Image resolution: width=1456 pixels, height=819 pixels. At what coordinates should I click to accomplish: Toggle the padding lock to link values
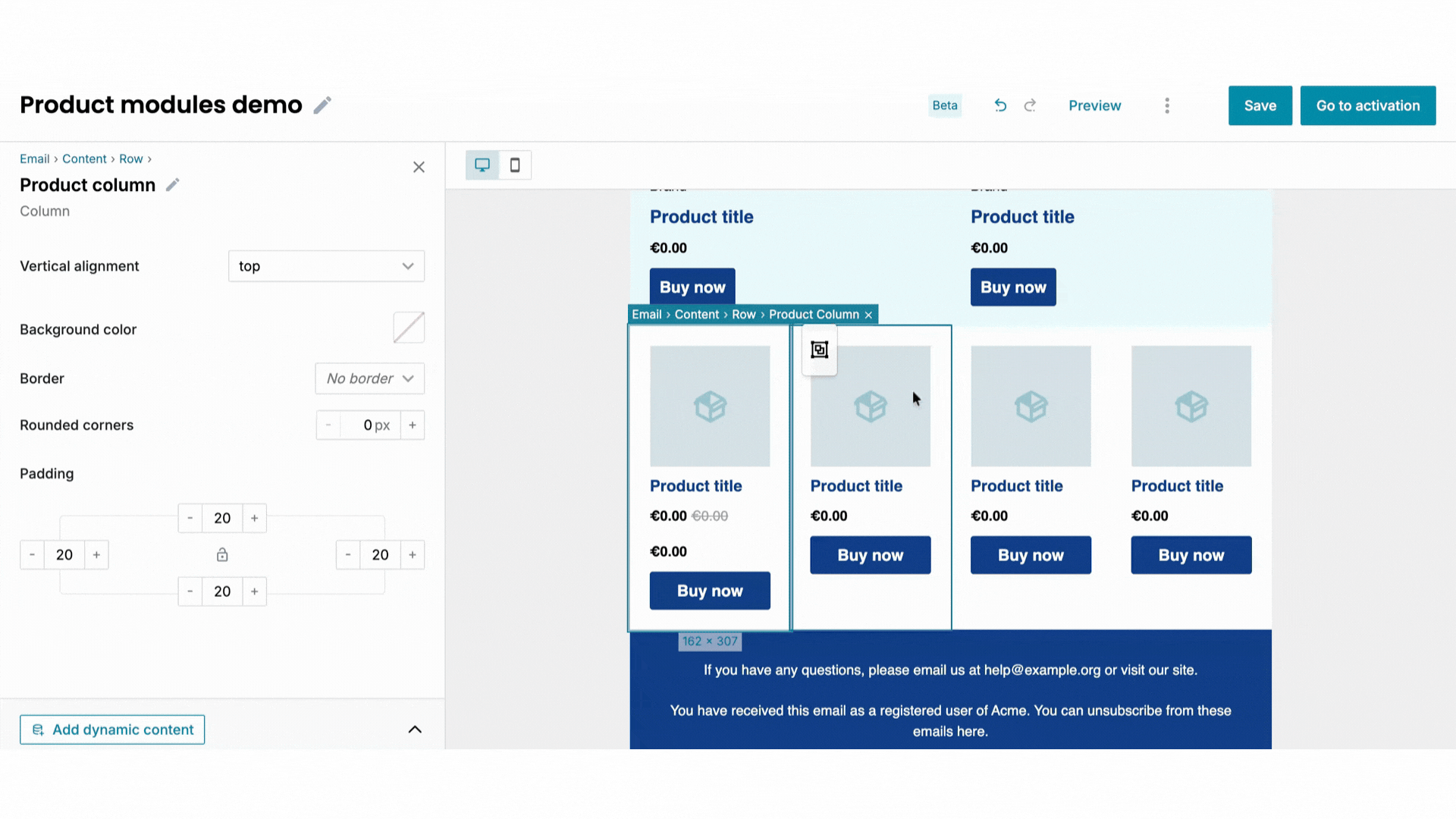coord(222,554)
